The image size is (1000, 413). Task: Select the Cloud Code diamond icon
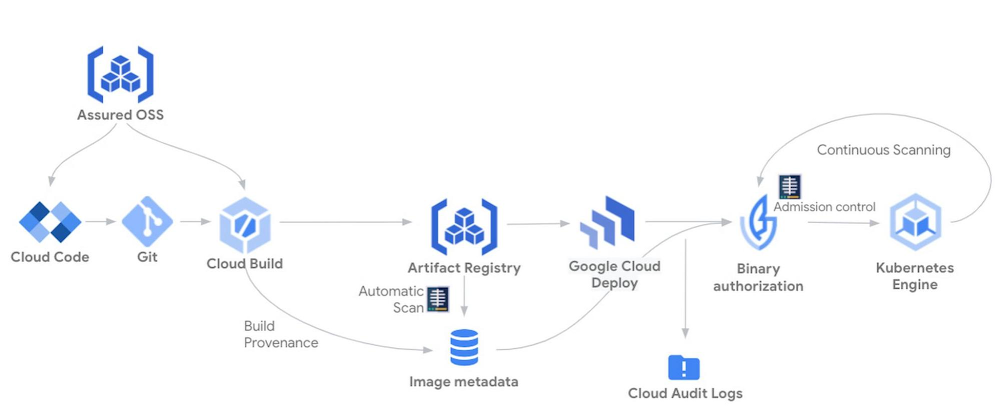pyautogui.click(x=50, y=221)
